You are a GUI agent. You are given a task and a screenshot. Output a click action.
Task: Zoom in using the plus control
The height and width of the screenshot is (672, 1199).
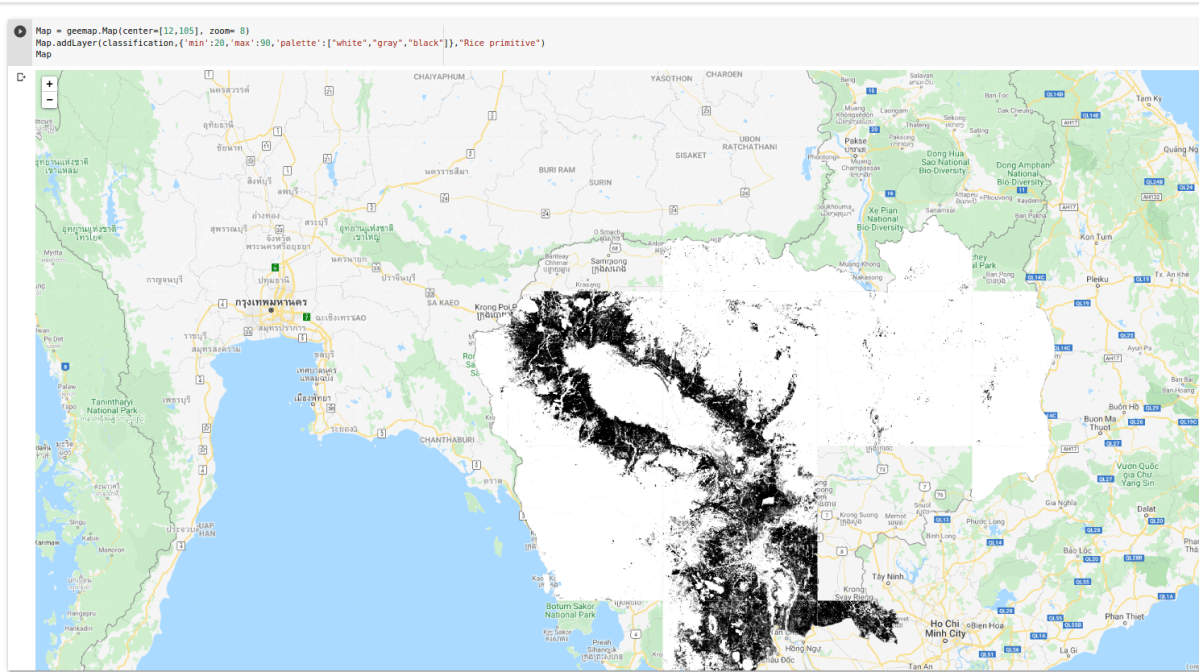tap(47, 84)
